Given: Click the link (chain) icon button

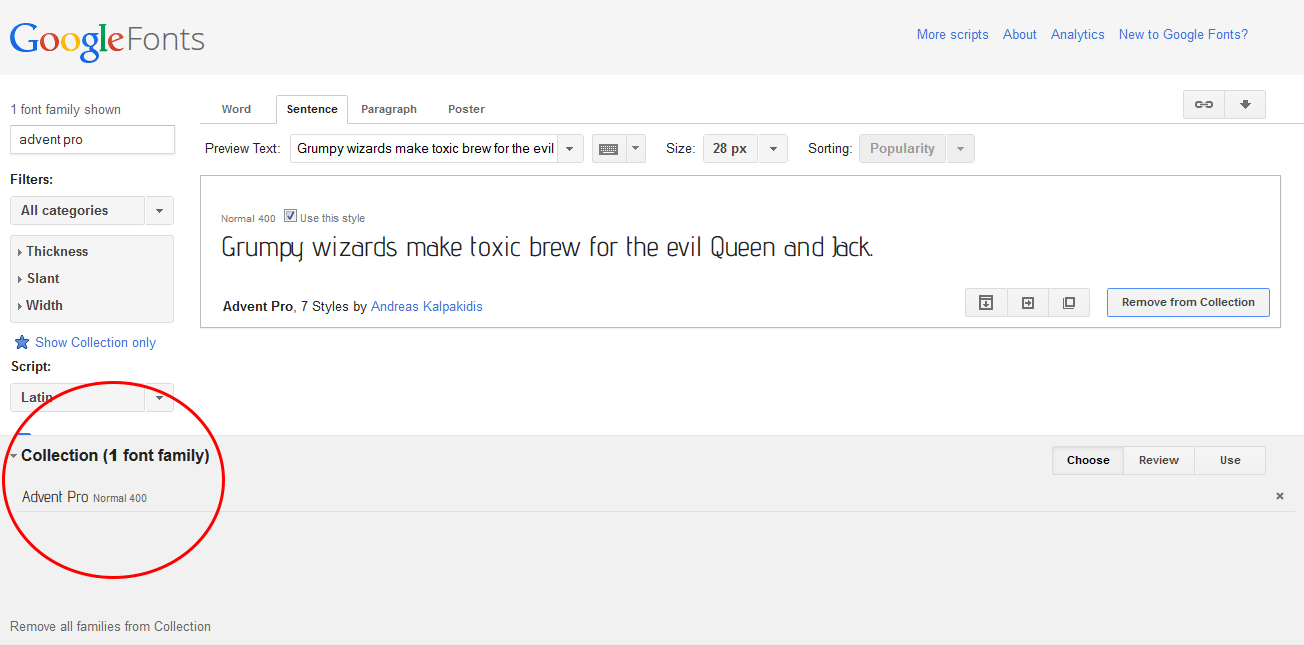Looking at the screenshot, I should [1204, 105].
